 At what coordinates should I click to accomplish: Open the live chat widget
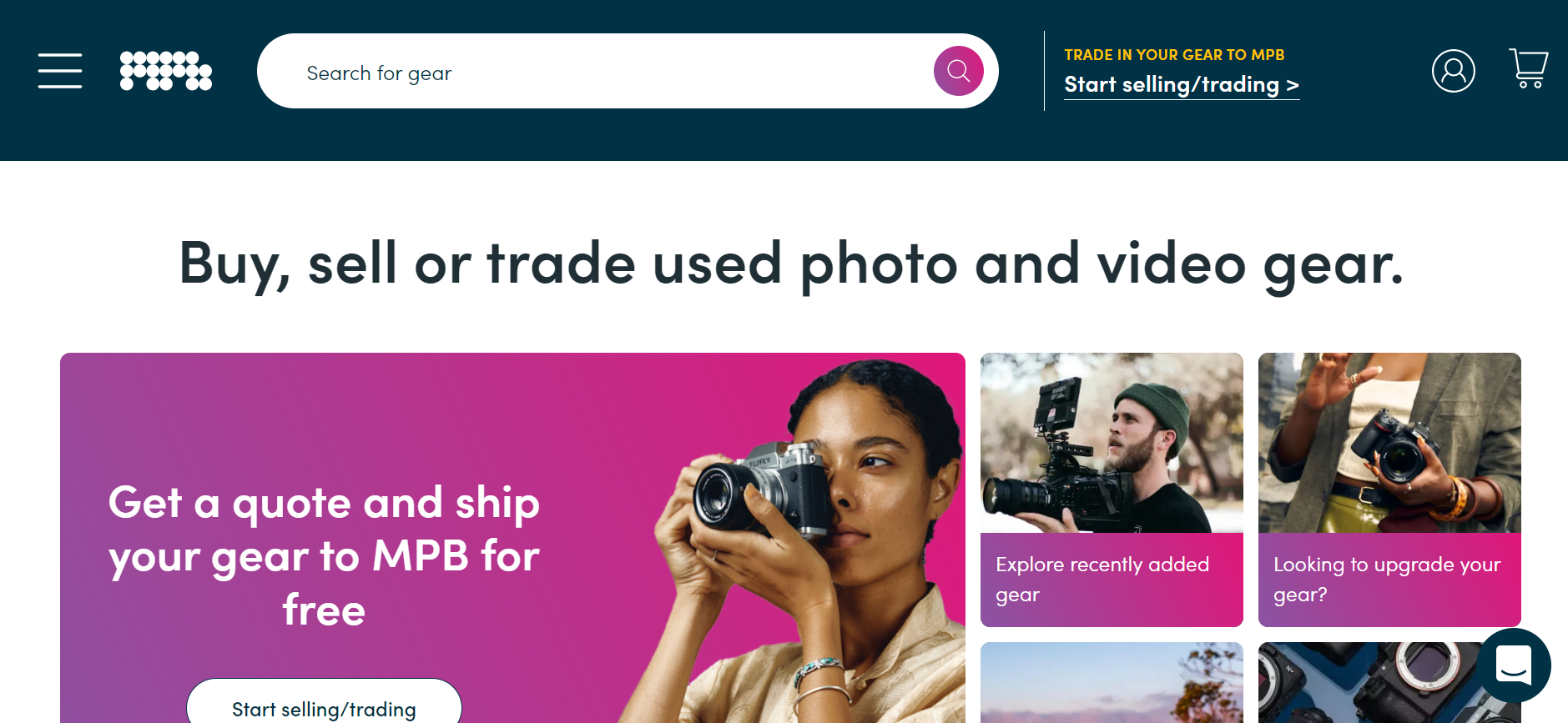click(1513, 665)
